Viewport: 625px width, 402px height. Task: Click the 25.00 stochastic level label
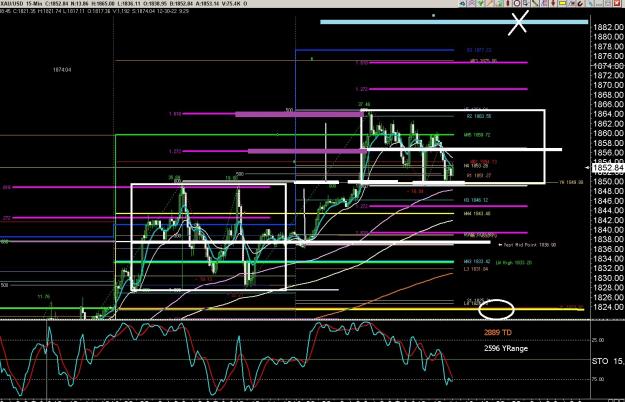pyautogui.click(x=597, y=340)
